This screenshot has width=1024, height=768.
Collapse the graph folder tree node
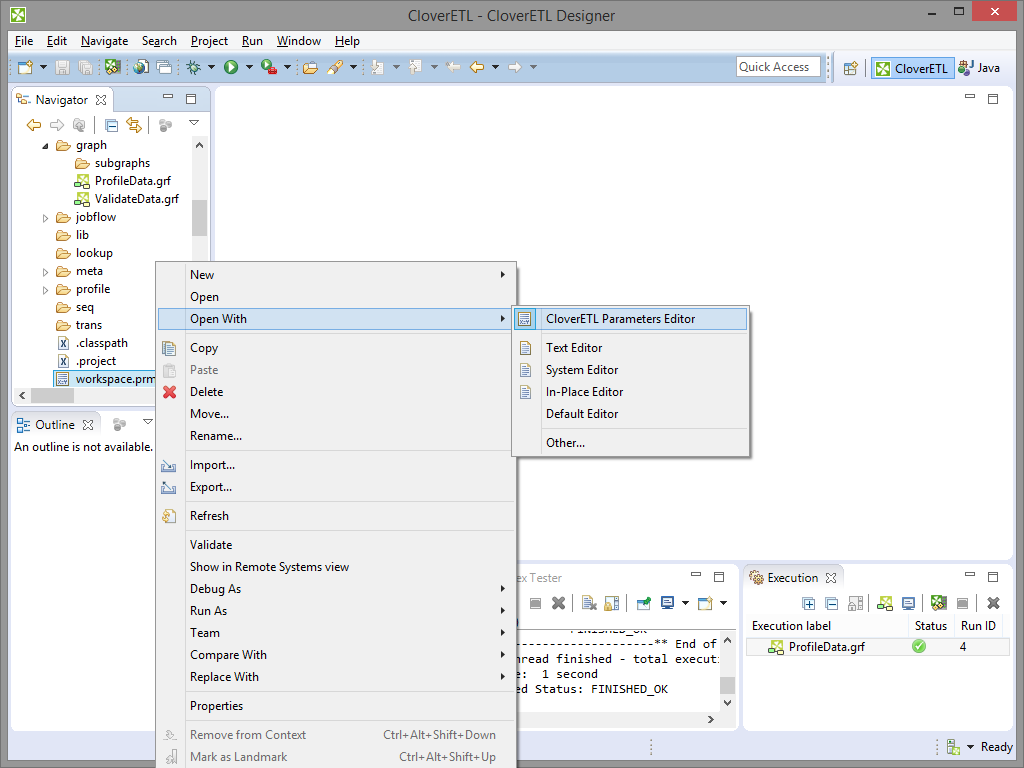click(x=46, y=145)
